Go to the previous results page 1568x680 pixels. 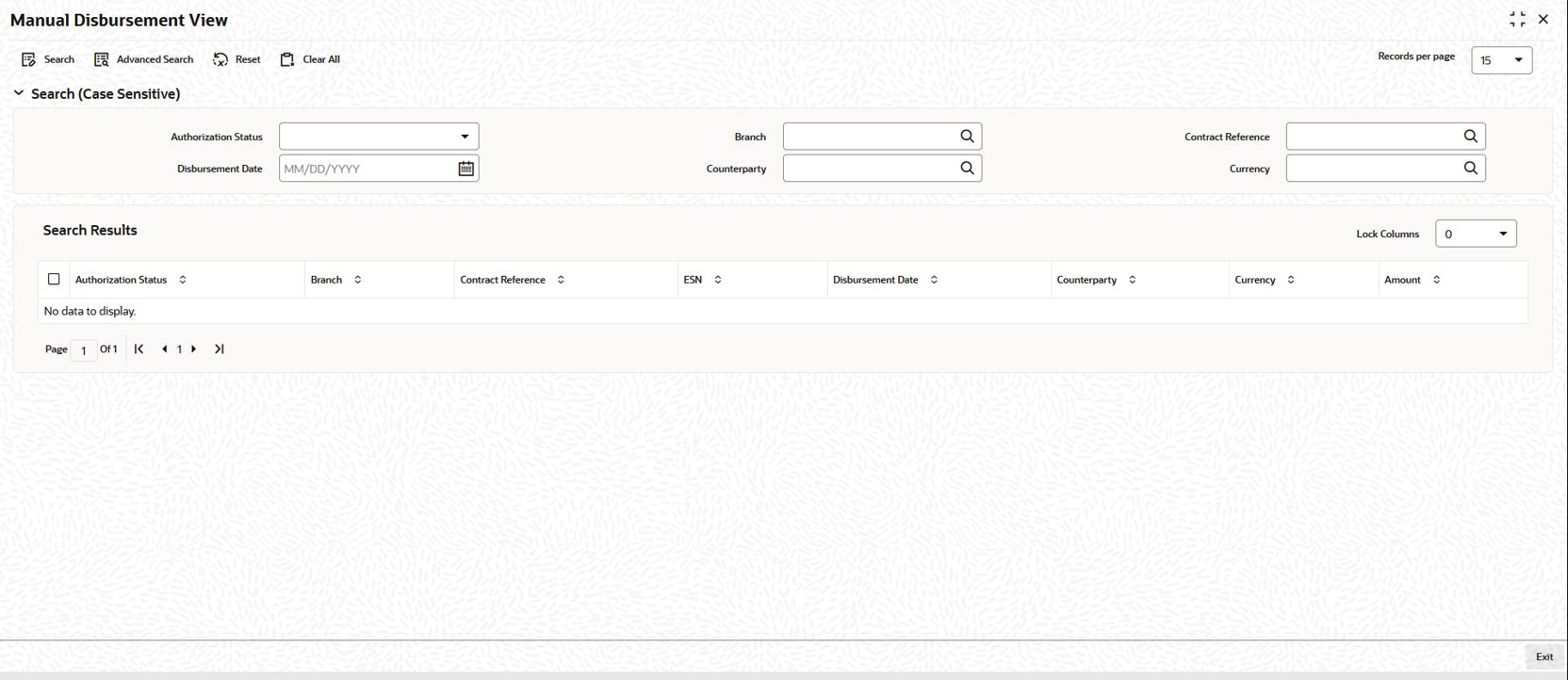[165, 349]
